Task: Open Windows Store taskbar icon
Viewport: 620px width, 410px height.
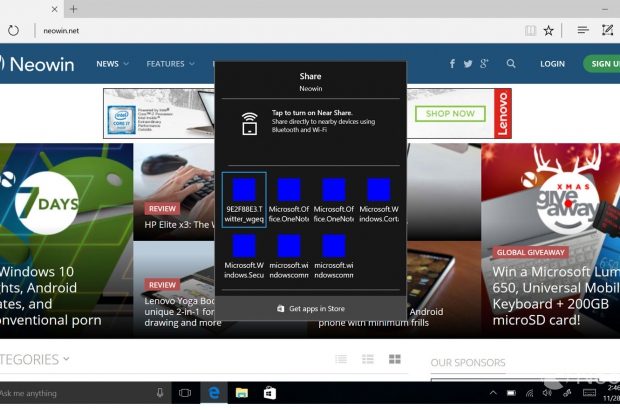Action: pyautogui.click(x=270, y=393)
